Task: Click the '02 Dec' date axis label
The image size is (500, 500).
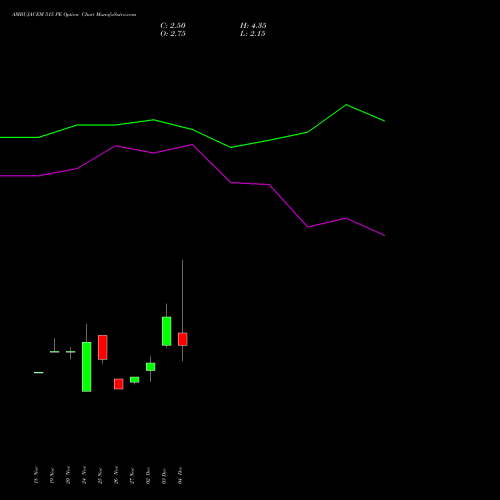Action: pyautogui.click(x=148, y=475)
